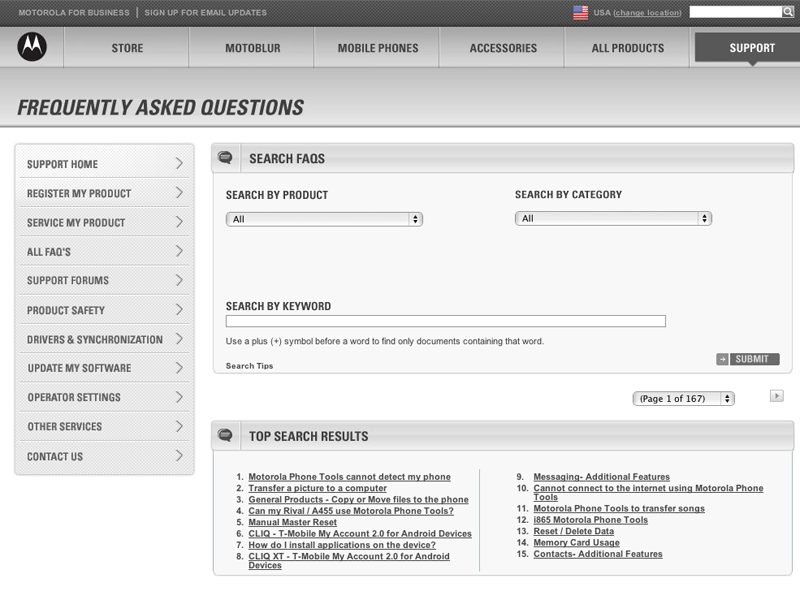The height and width of the screenshot is (600, 800).
Task: Select Drivers & Synchronization in sidebar
Action: click(104, 339)
